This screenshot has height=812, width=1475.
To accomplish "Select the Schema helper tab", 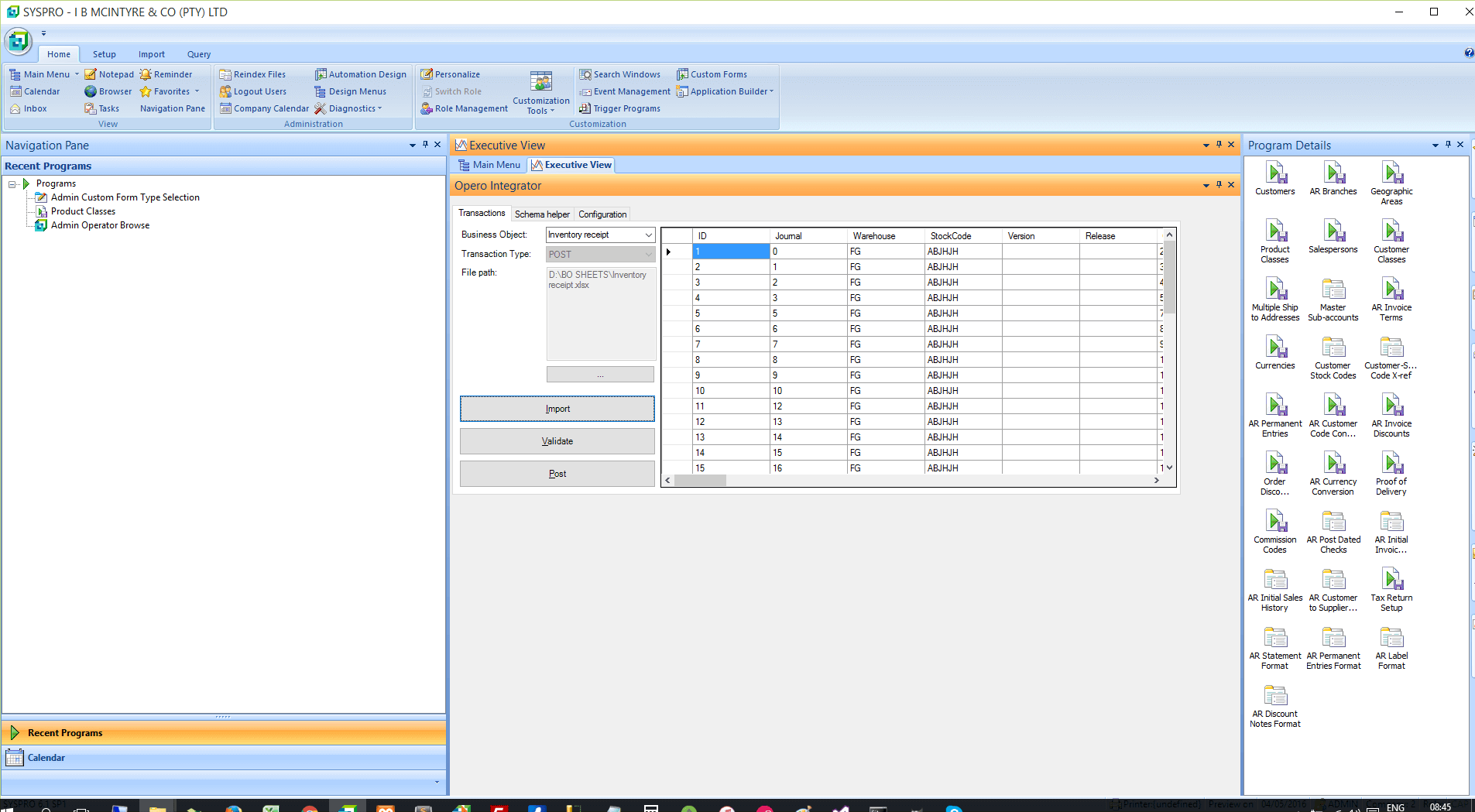I will click(x=542, y=214).
